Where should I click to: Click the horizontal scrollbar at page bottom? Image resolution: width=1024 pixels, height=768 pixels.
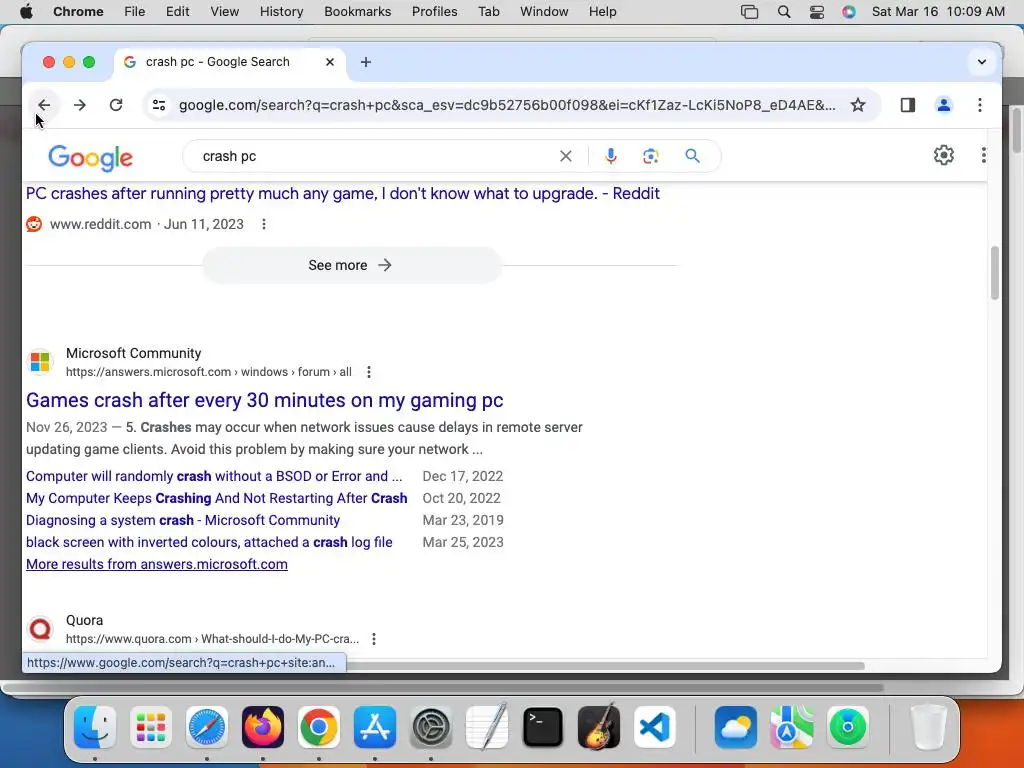pos(606,666)
